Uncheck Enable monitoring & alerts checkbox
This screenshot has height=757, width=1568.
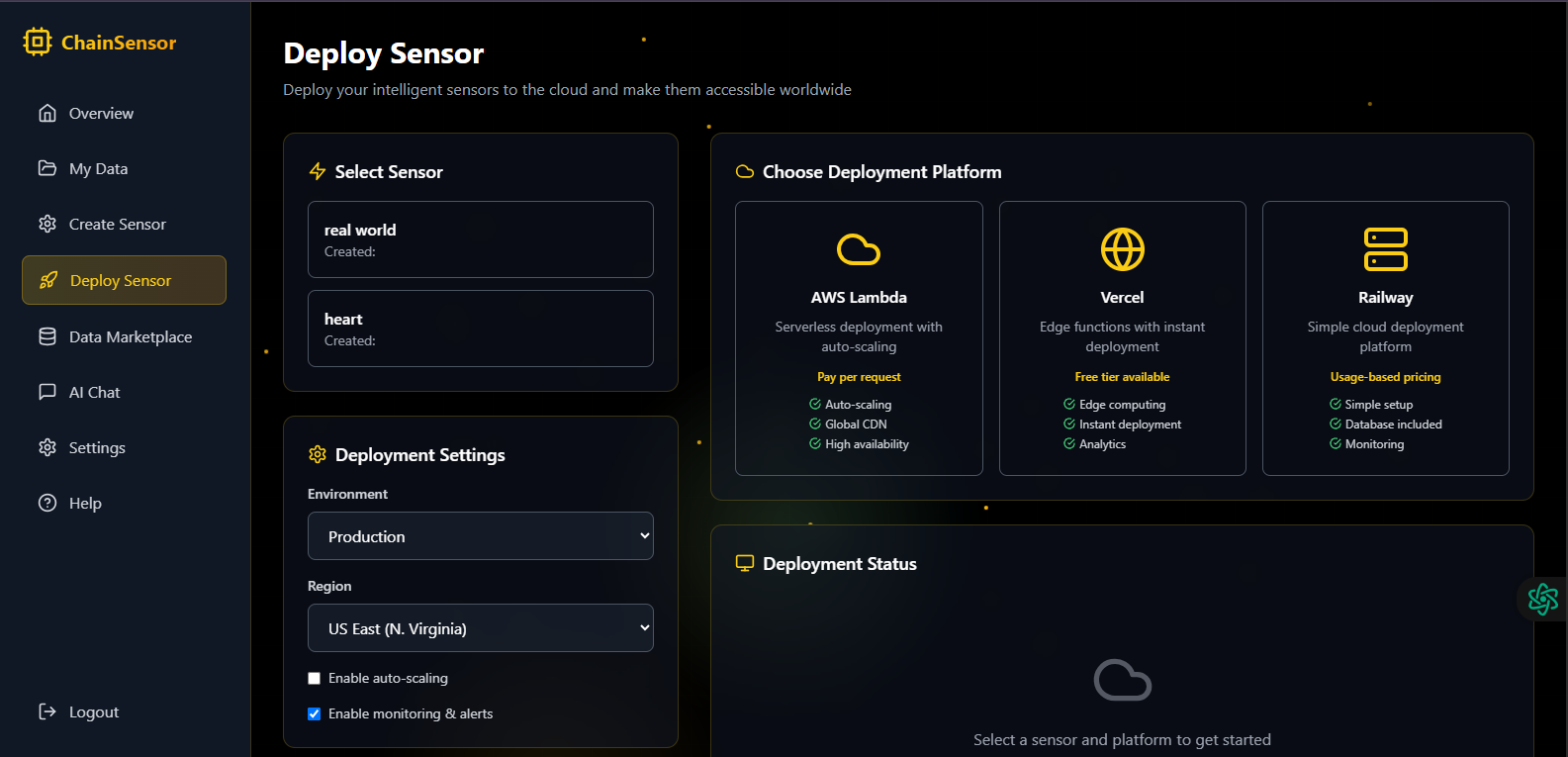(315, 713)
